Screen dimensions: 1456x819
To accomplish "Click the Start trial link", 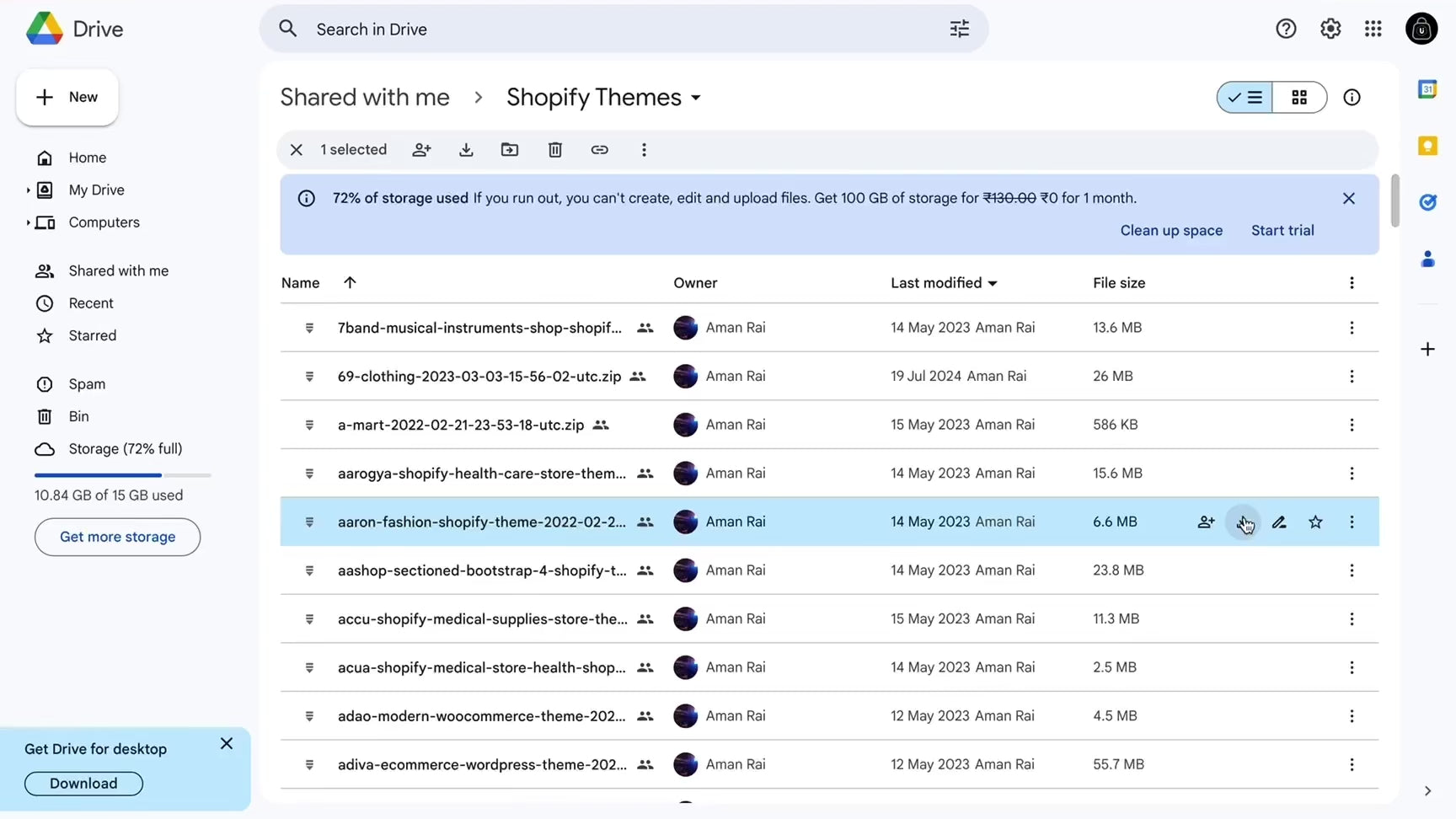I will [x=1282, y=231].
